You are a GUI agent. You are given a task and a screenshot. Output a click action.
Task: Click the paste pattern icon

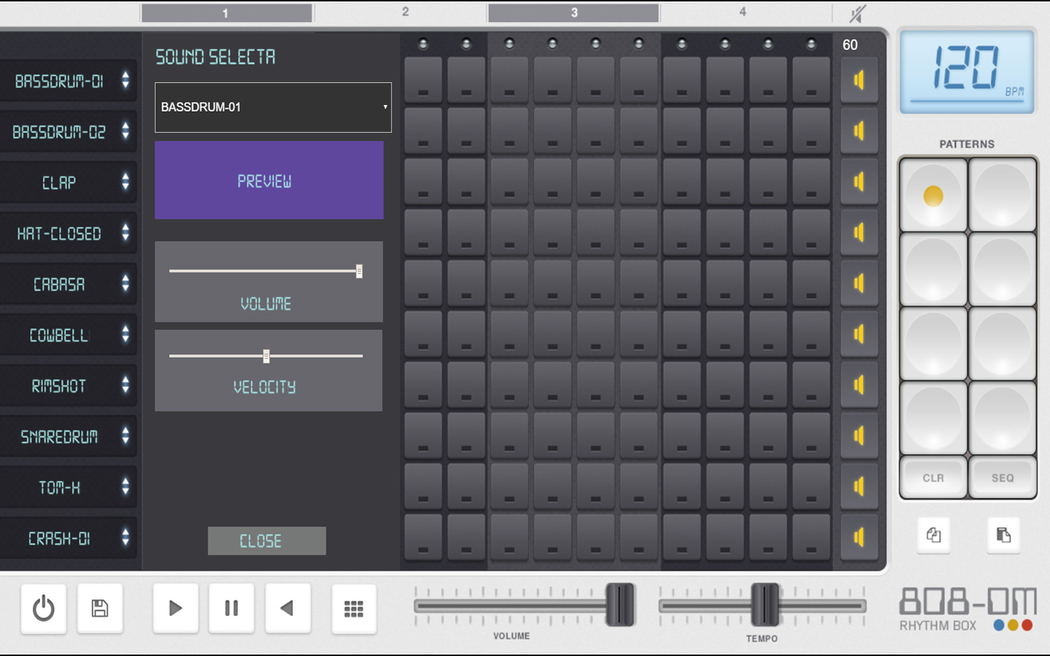(1003, 535)
